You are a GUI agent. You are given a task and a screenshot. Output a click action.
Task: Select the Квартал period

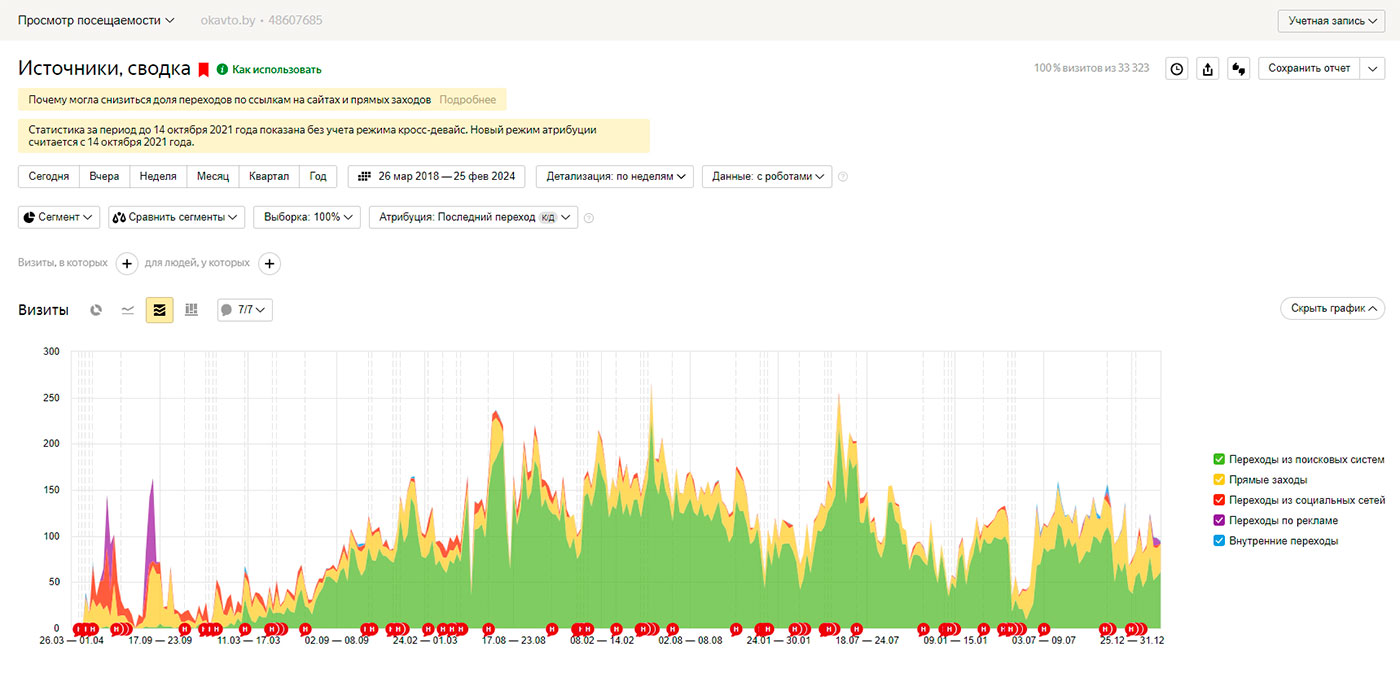click(269, 176)
